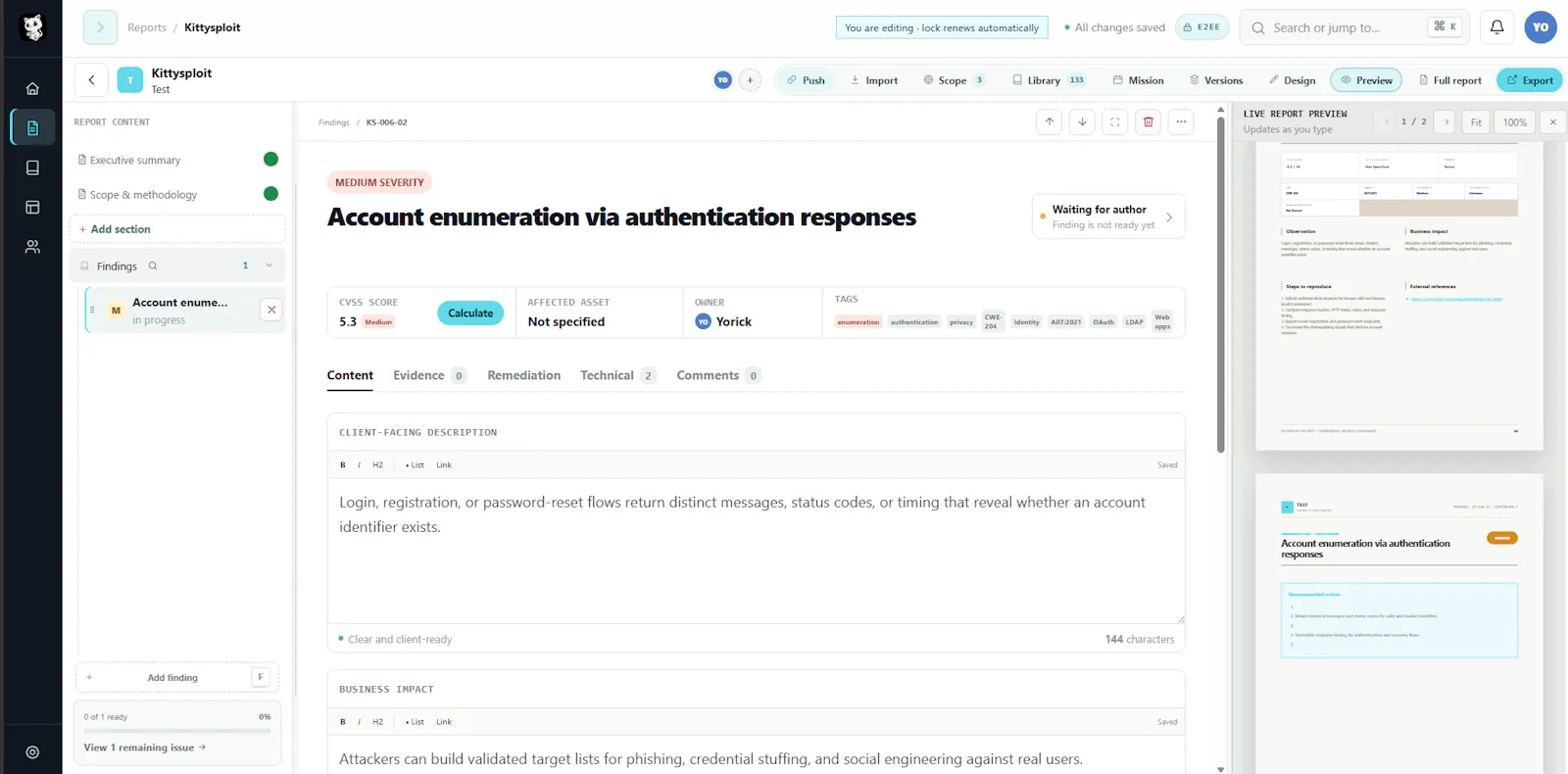Open the Waiting for author status panel
Image resolution: width=1568 pixels, height=774 pixels.
[1108, 217]
